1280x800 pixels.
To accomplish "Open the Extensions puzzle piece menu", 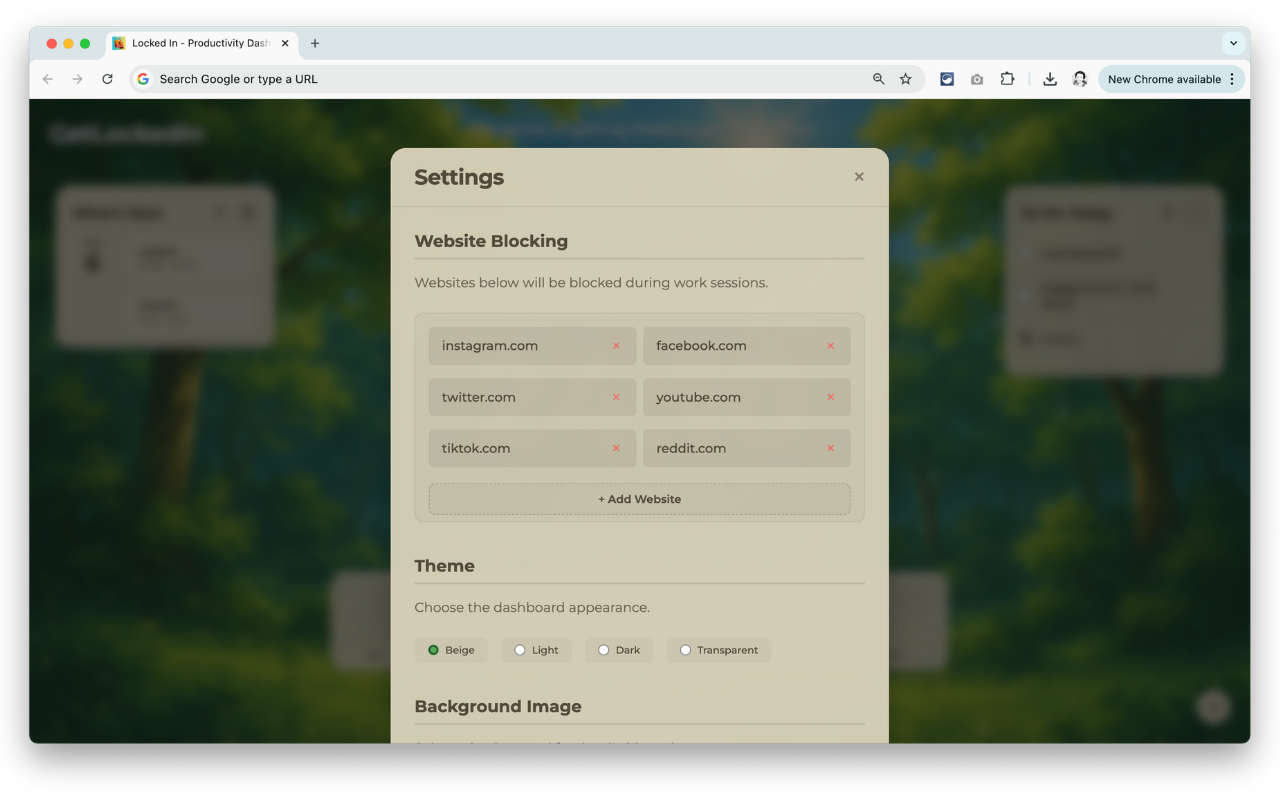I will click(x=1007, y=79).
